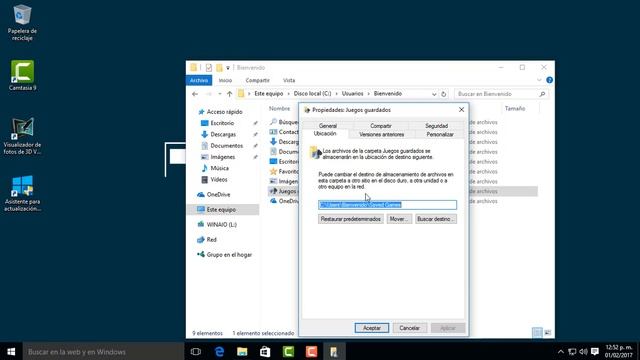
Task: Click the green Camtasia taskbar icon
Action: point(288,351)
